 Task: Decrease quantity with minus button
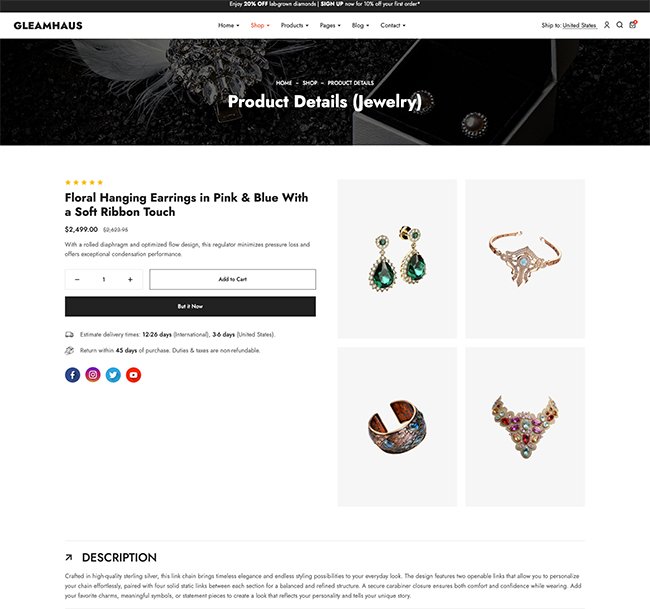77,279
